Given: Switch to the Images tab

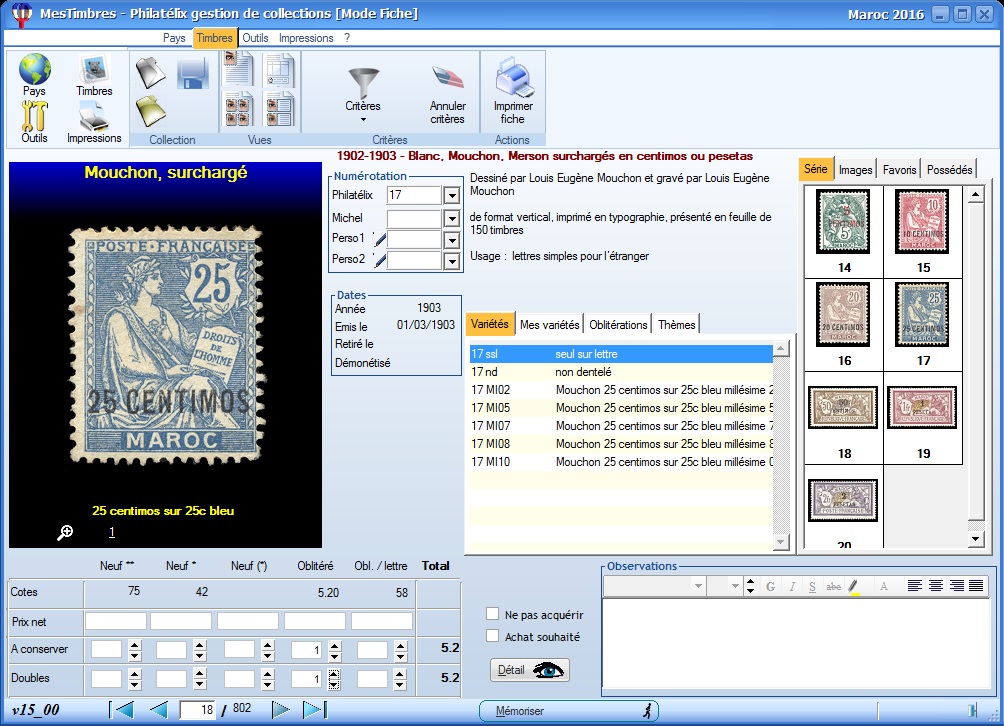Looking at the screenshot, I should [x=855, y=170].
